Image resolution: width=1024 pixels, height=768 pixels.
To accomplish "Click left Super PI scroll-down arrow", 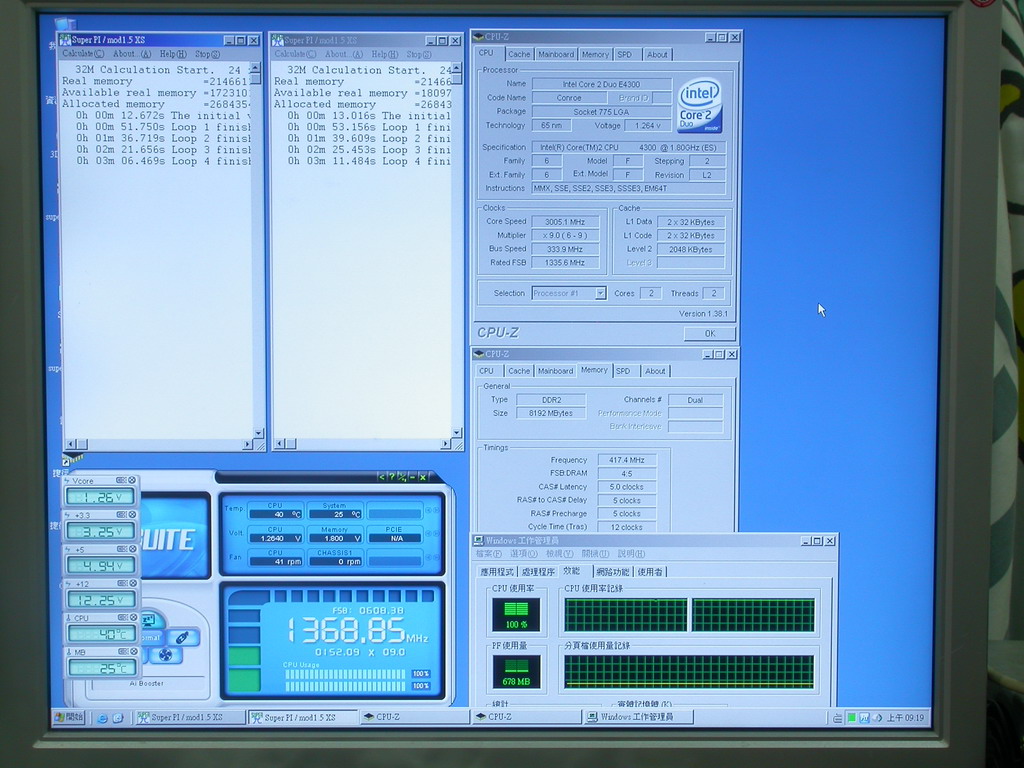I will pyautogui.click(x=258, y=433).
